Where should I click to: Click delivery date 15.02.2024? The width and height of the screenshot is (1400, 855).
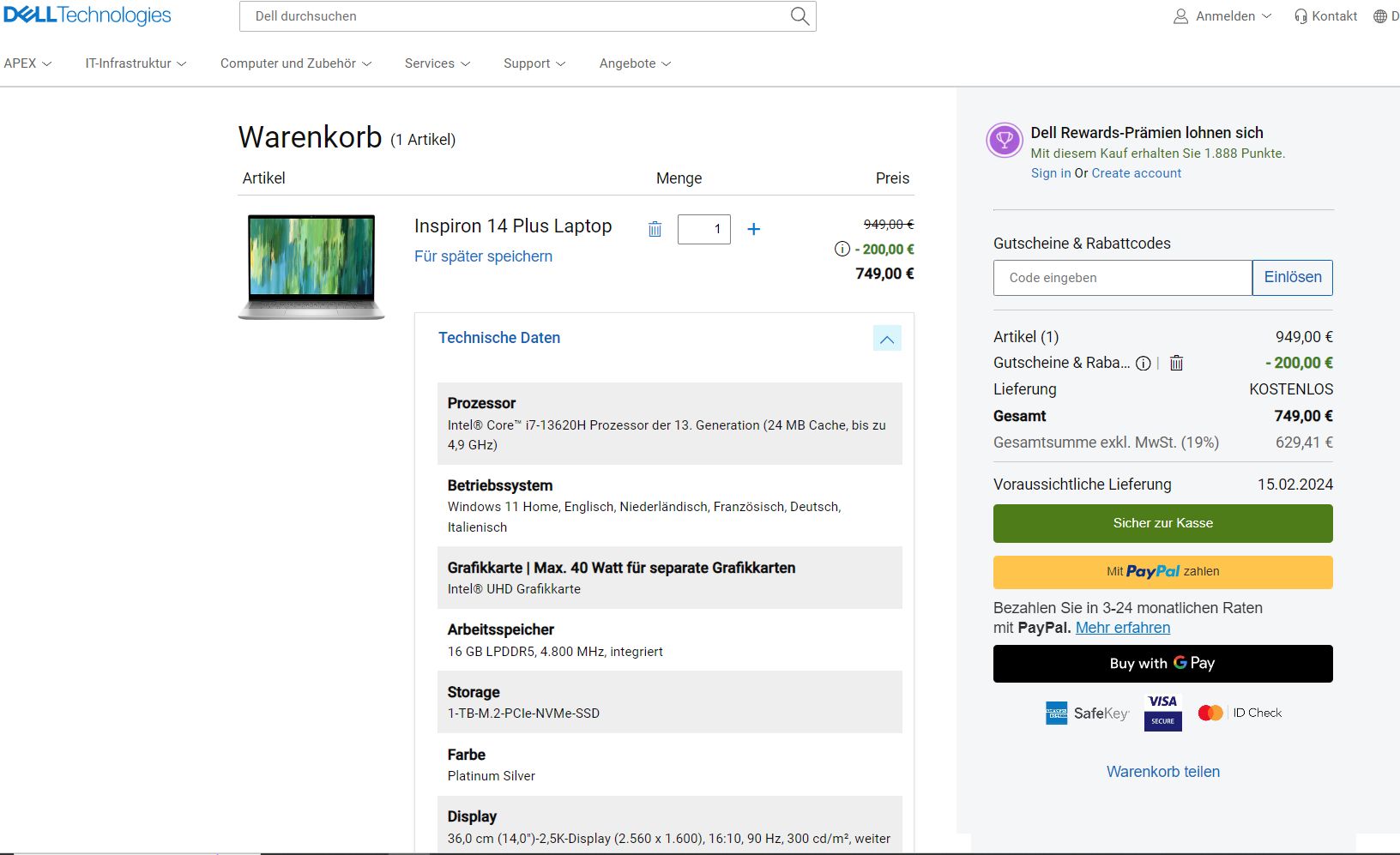click(1295, 485)
